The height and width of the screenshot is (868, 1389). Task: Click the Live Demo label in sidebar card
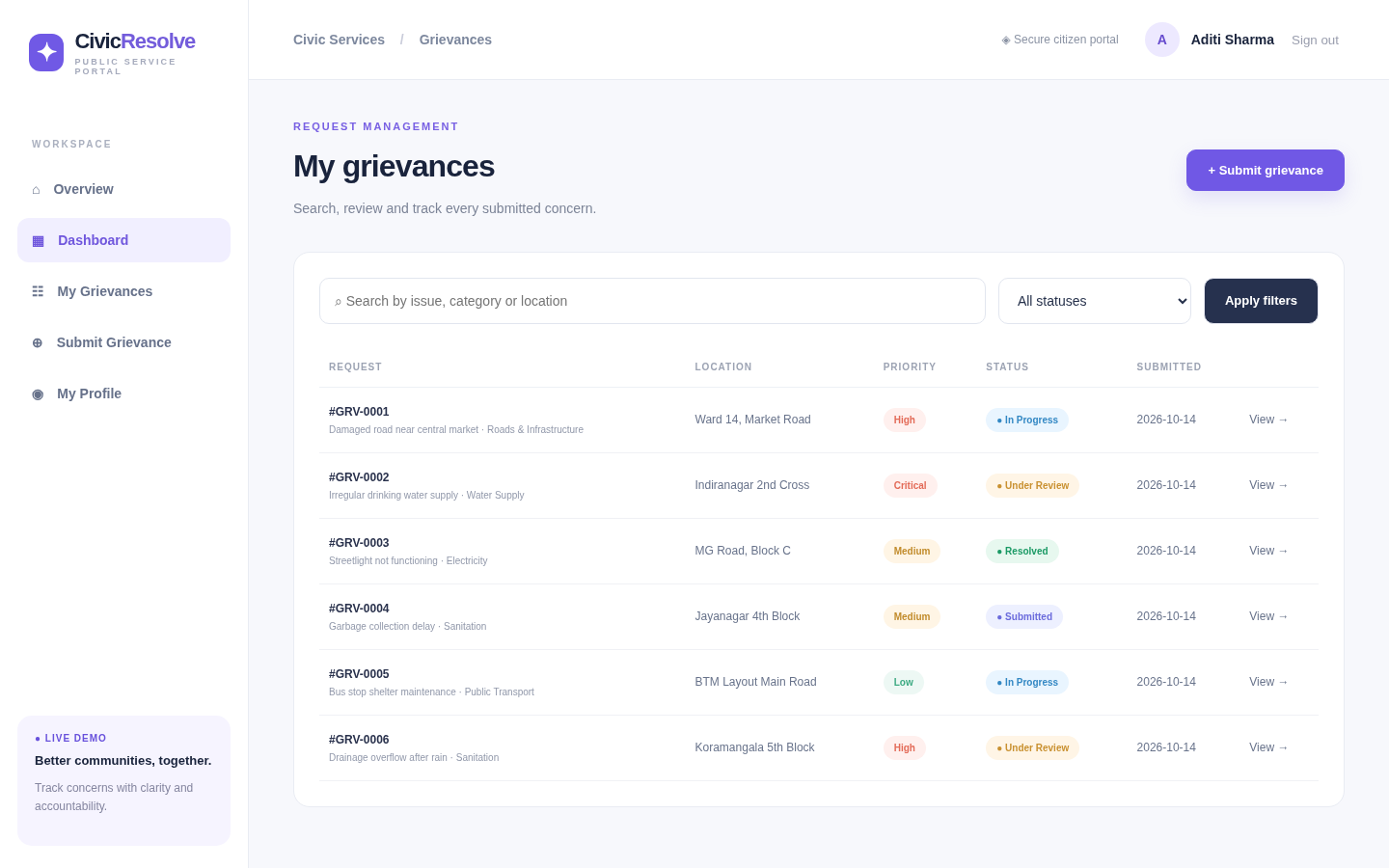(70, 738)
